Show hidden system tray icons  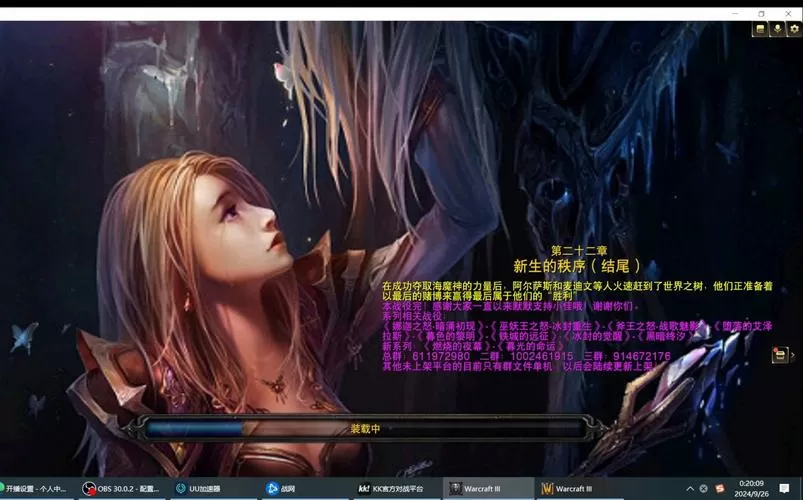690,489
